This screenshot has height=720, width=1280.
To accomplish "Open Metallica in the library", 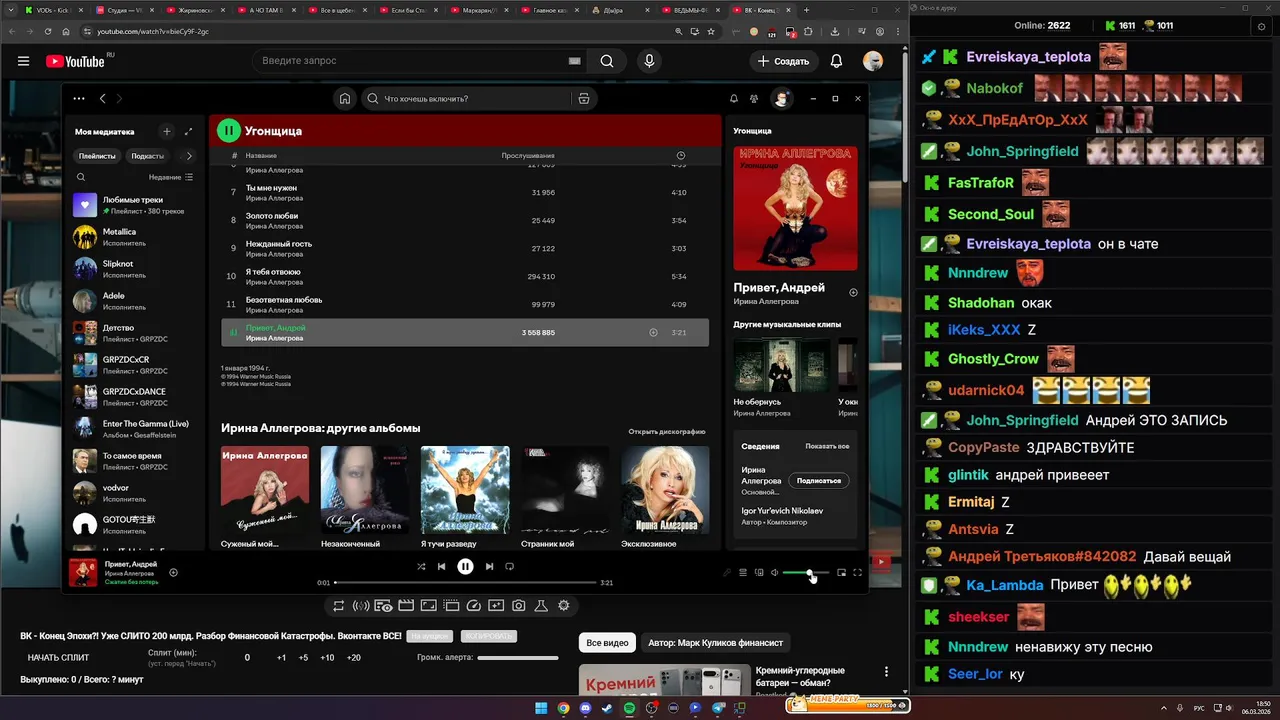I will [x=134, y=237].
